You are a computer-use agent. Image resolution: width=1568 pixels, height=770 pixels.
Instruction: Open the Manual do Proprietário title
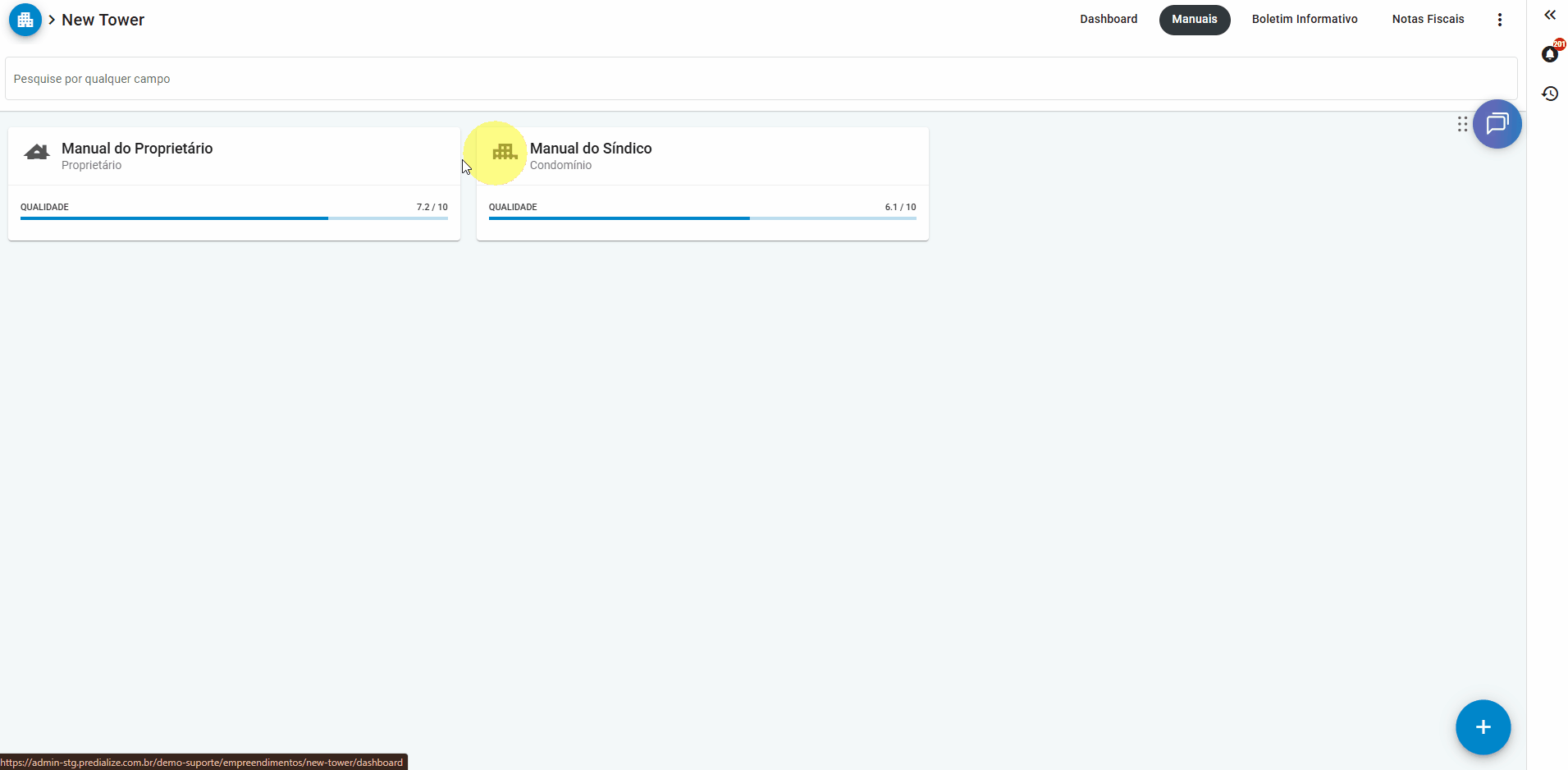[x=137, y=149]
